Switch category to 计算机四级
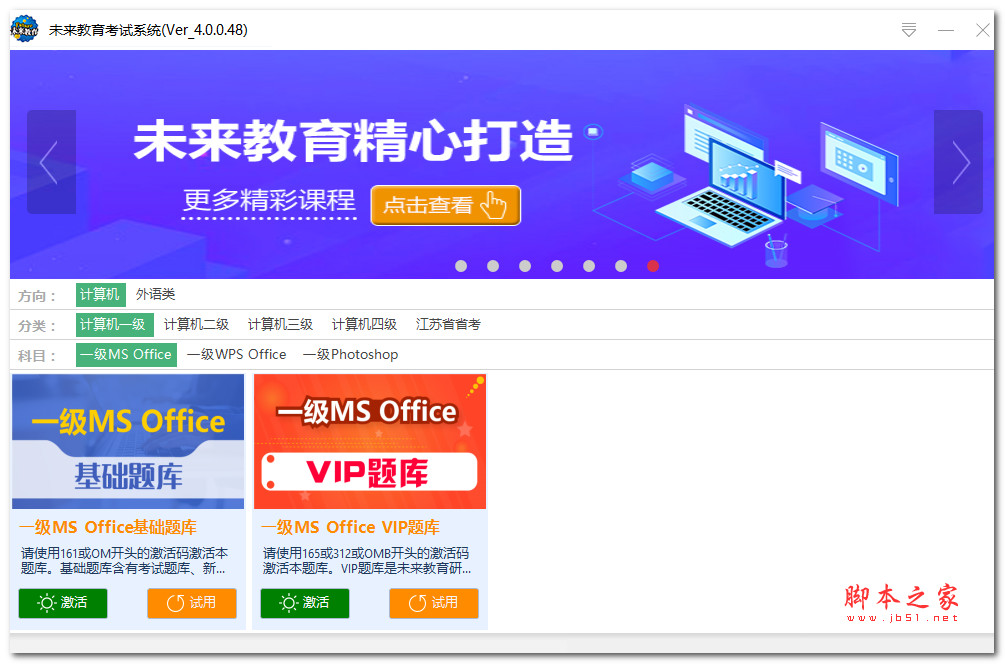 coord(364,325)
